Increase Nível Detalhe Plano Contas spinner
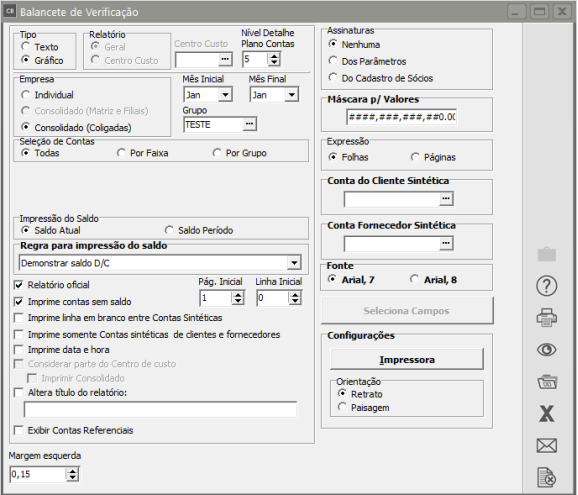The height and width of the screenshot is (495, 578). pyautogui.click(x=274, y=56)
